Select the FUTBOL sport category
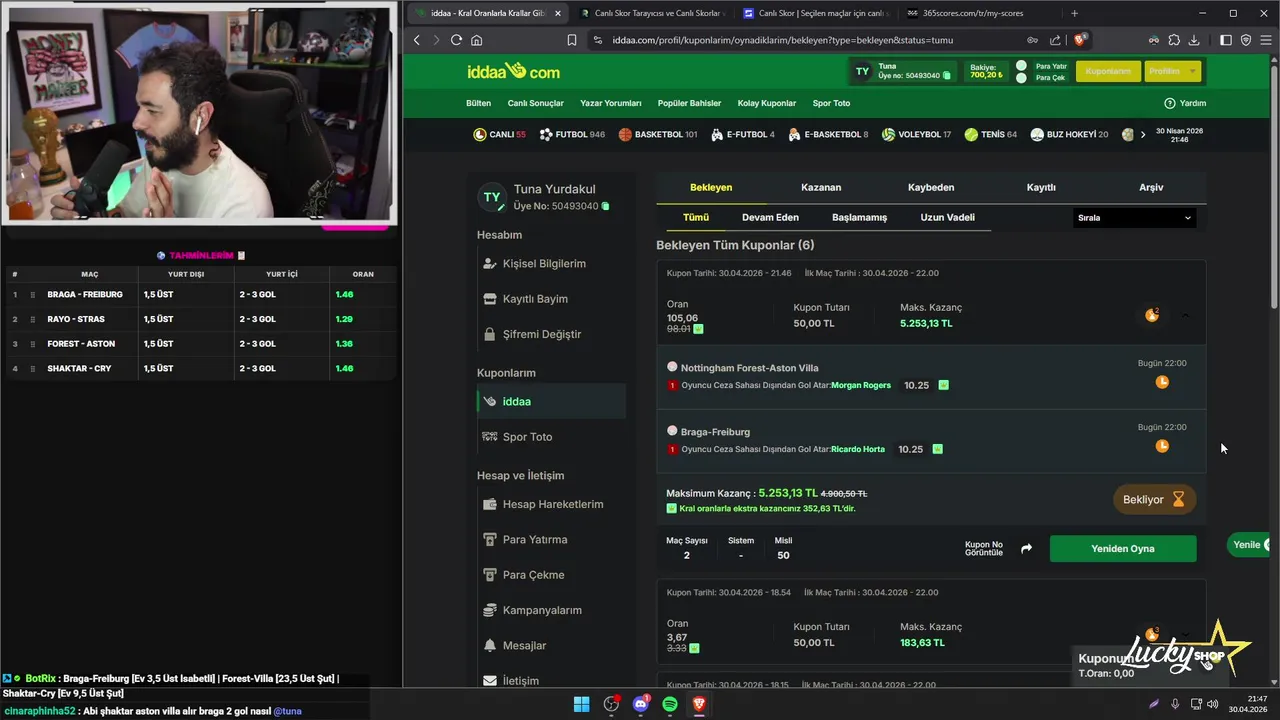 point(572,134)
